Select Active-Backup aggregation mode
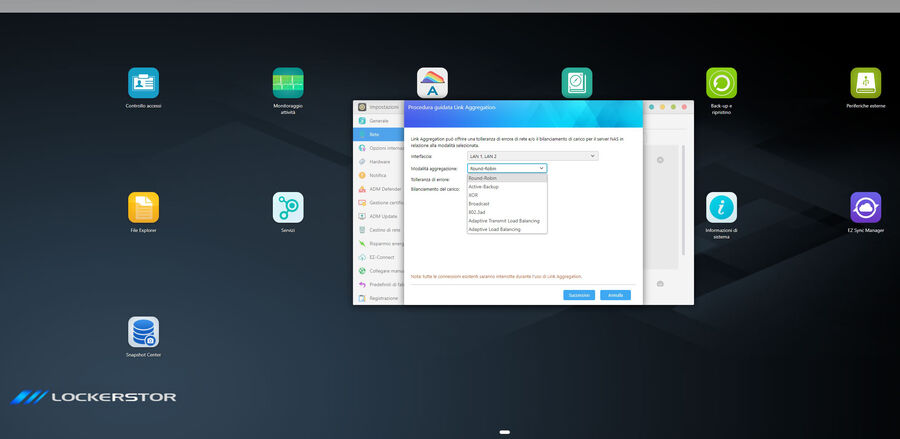Image resolution: width=900 pixels, height=439 pixels. (484, 186)
